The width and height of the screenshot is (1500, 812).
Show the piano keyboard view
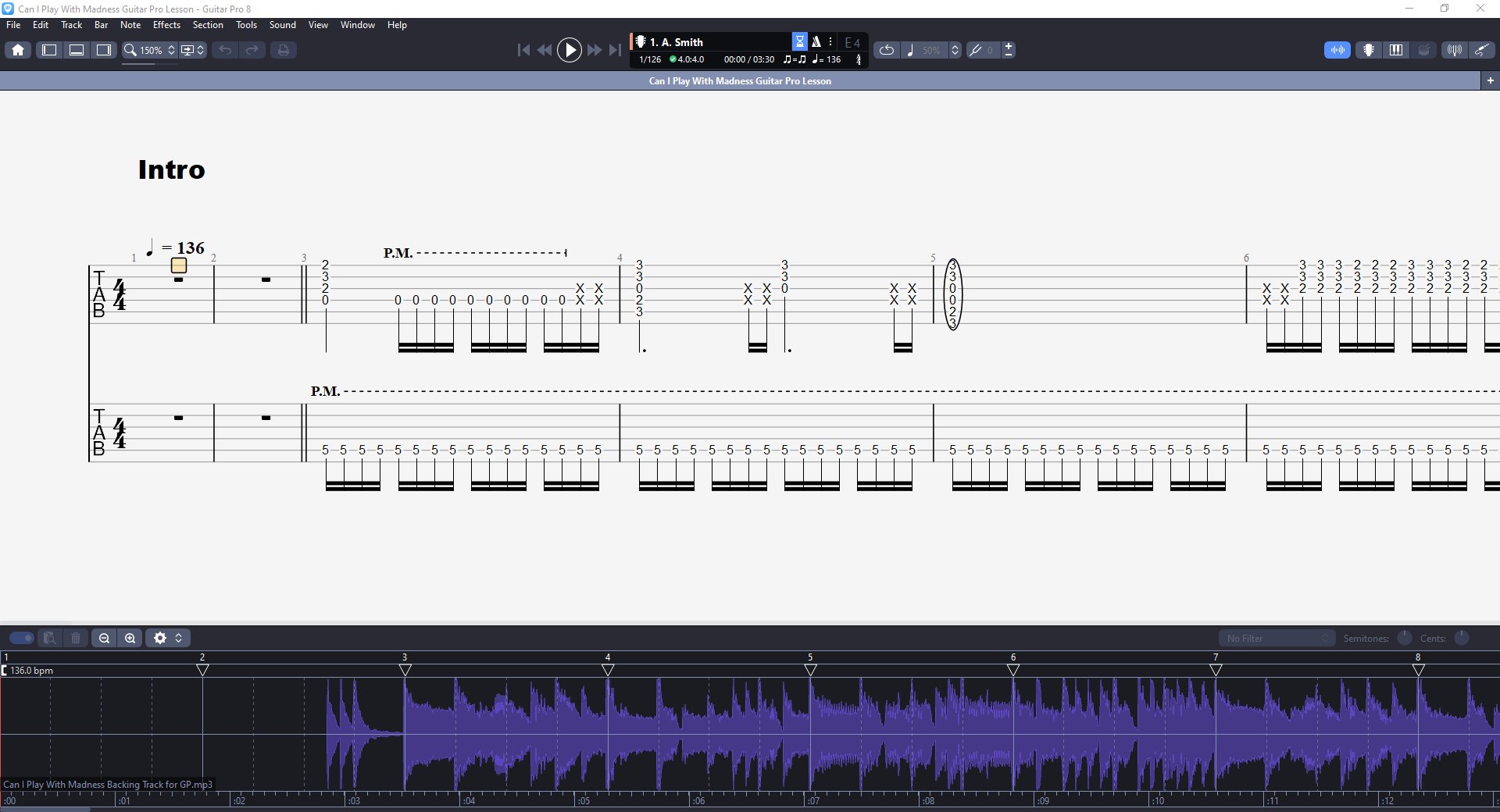coord(1396,50)
